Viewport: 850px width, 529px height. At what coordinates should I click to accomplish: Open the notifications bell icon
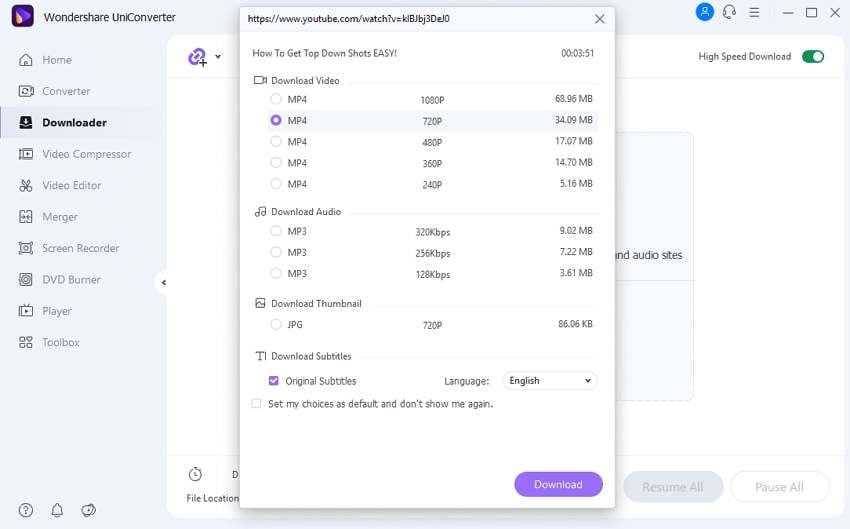click(57, 510)
